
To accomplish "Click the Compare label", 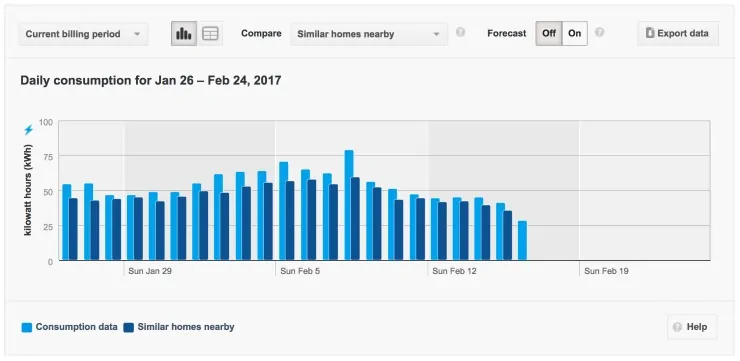I will tap(261, 34).
